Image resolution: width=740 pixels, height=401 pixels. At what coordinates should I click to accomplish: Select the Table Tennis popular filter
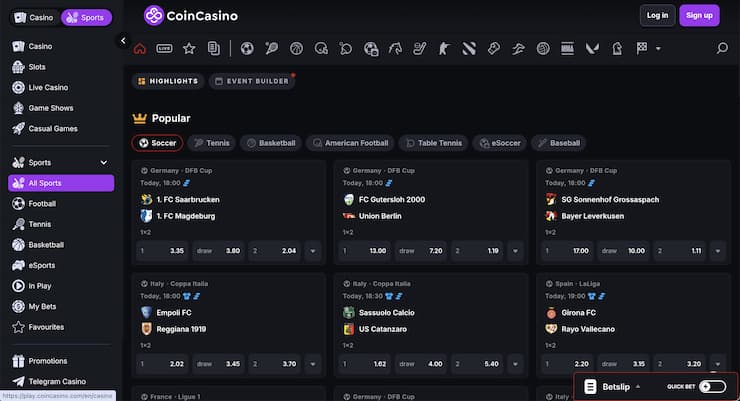[x=434, y=143]
